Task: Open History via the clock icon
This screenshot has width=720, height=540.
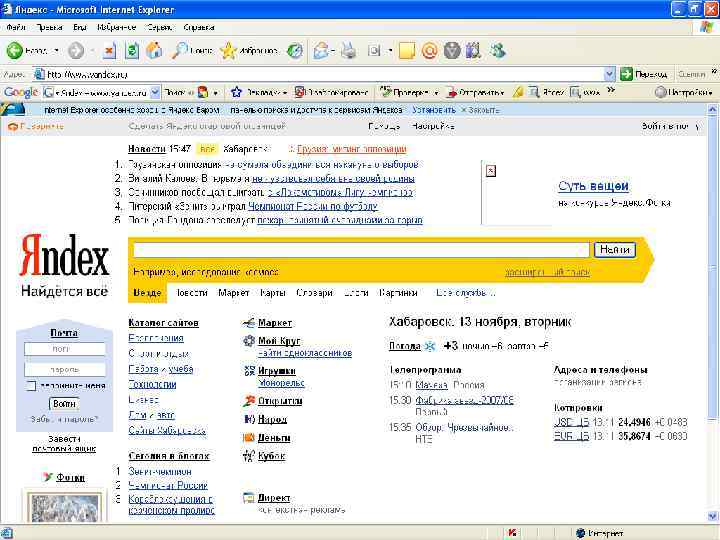Action: [x=295, y=51]
